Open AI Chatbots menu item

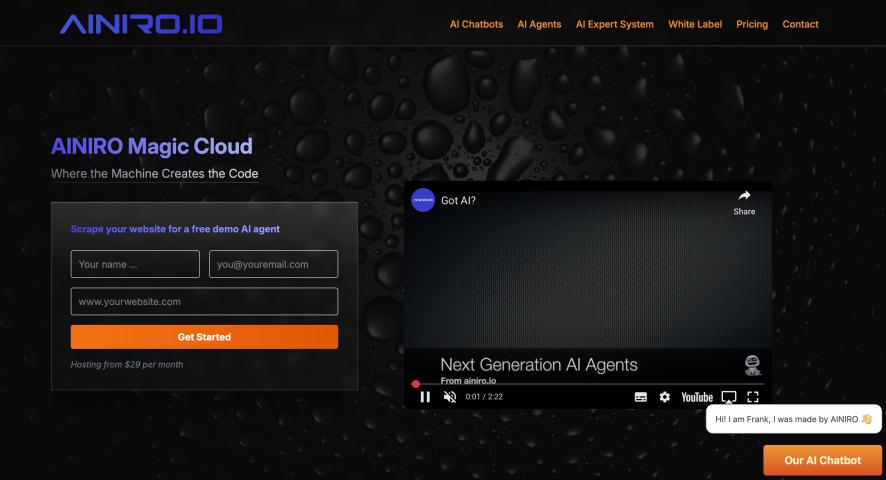coord(476,24)
